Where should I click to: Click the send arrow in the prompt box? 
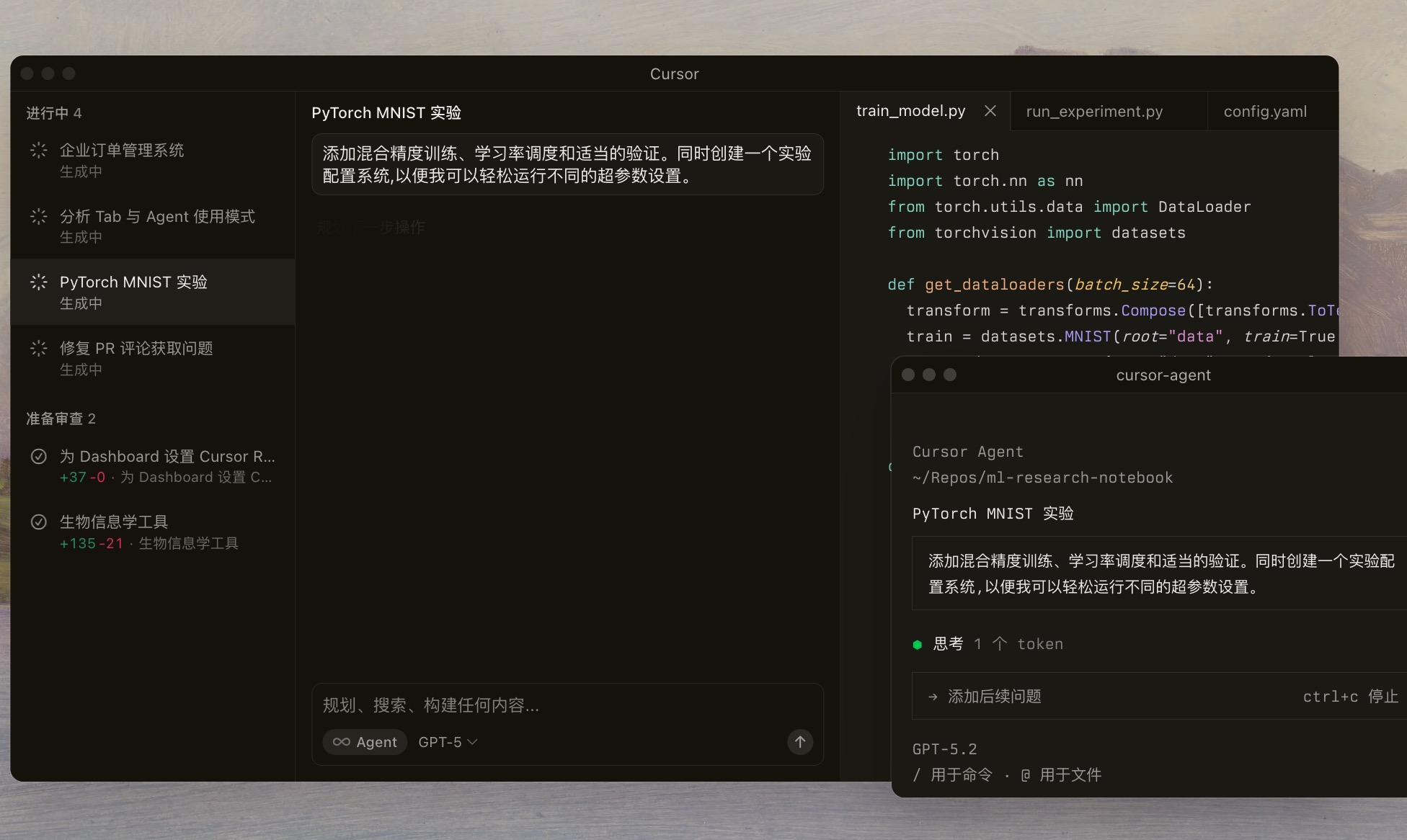click(799, 742)
